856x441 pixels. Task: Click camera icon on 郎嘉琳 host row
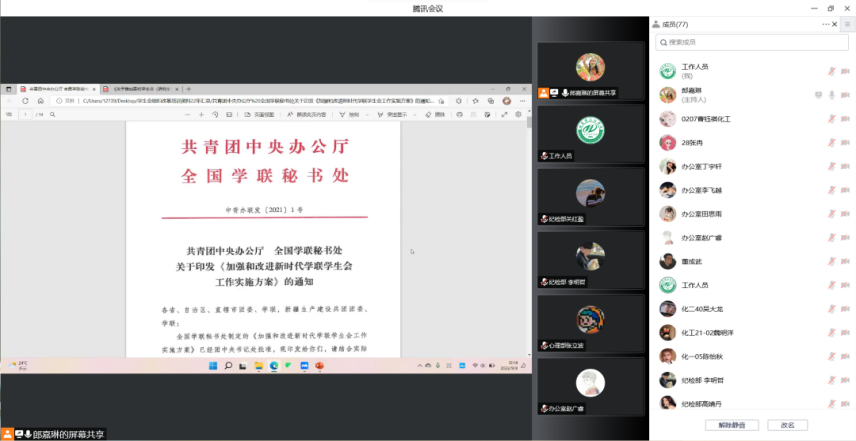pyautogui.click(x=846, y=95)
